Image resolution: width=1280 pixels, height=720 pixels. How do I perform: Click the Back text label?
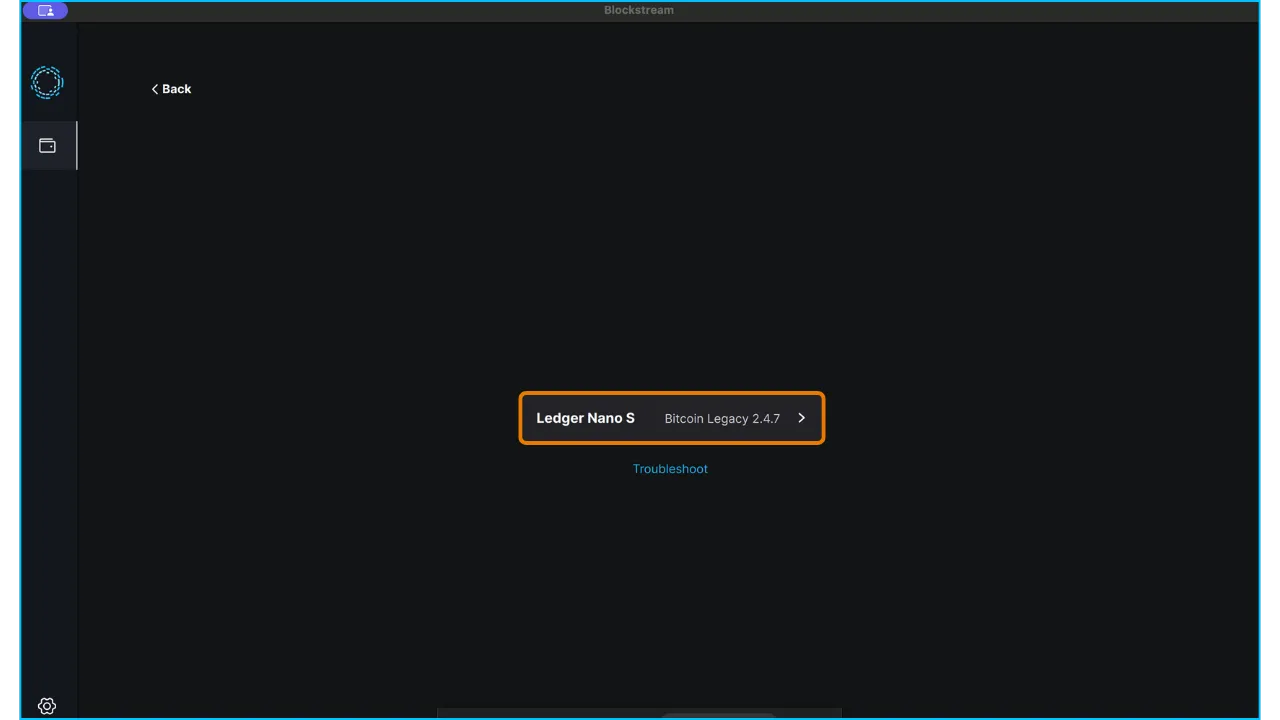point(177,89)
